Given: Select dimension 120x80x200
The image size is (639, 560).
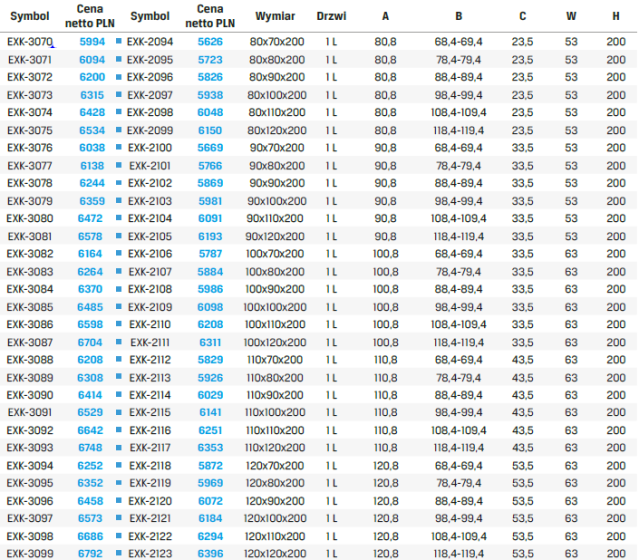Looking at the screenshot, I should click(275, 483).
